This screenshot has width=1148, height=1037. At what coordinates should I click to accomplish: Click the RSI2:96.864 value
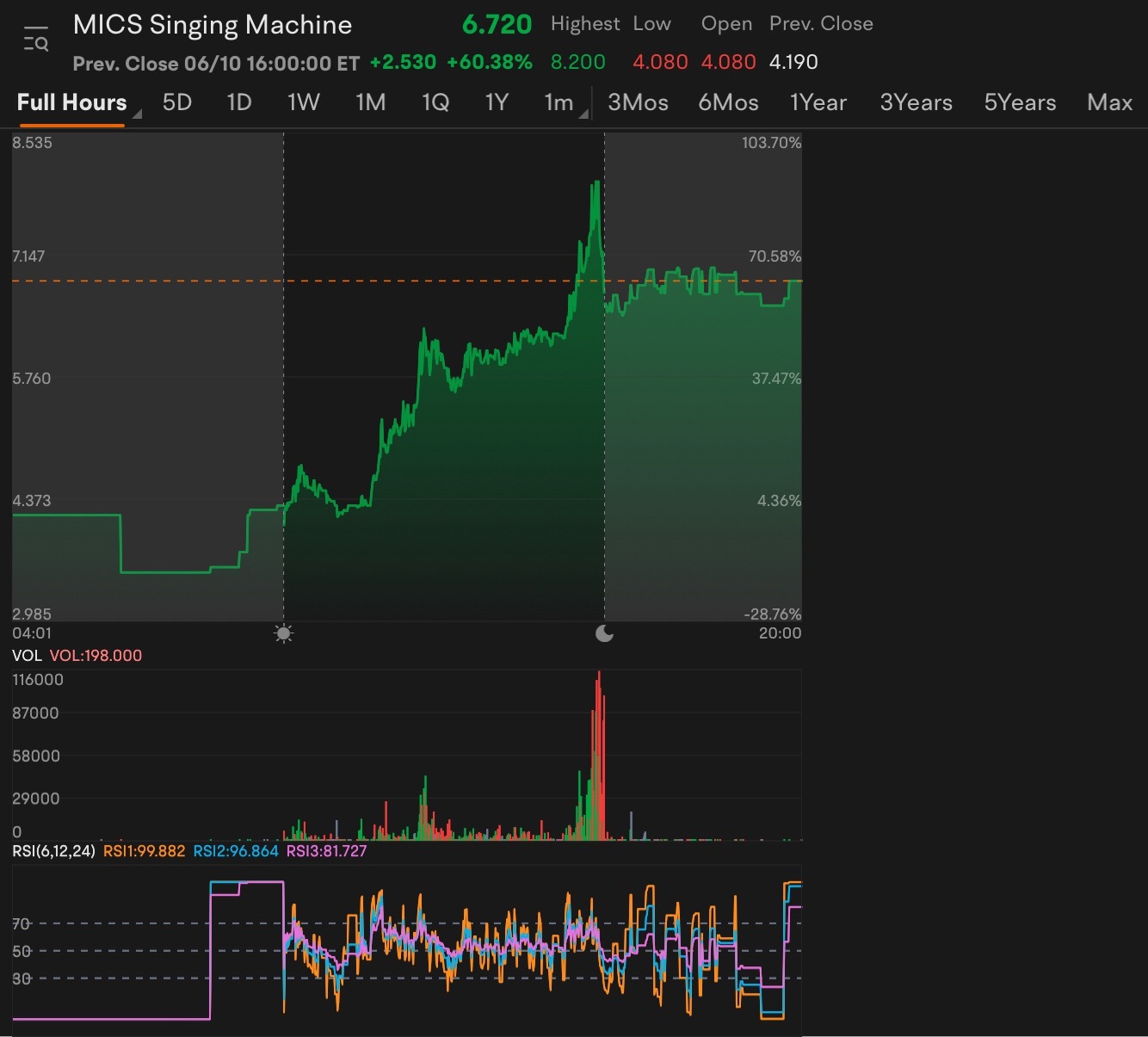tap(236, 851)
